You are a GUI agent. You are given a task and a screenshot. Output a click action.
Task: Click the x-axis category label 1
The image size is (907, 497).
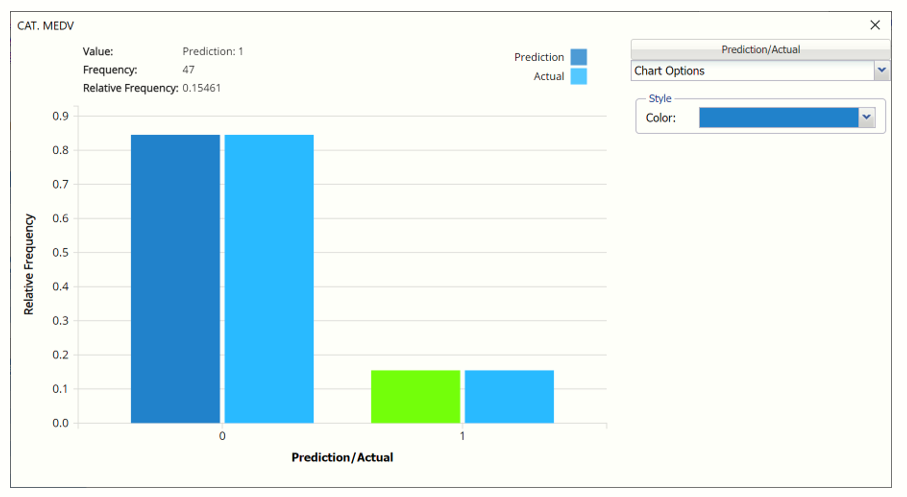(462, 438)
